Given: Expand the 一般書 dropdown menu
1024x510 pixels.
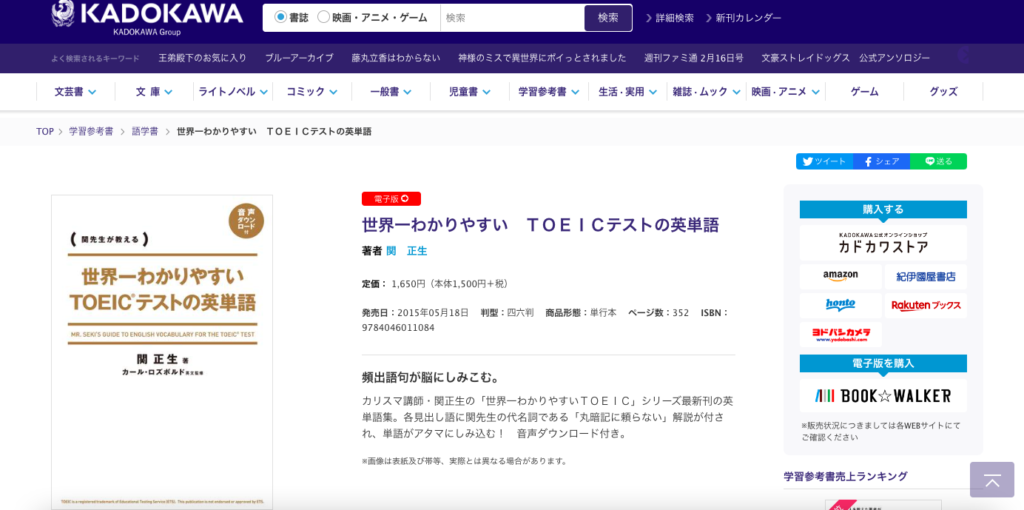Looking at the screenshot, I should pos(391,92).
